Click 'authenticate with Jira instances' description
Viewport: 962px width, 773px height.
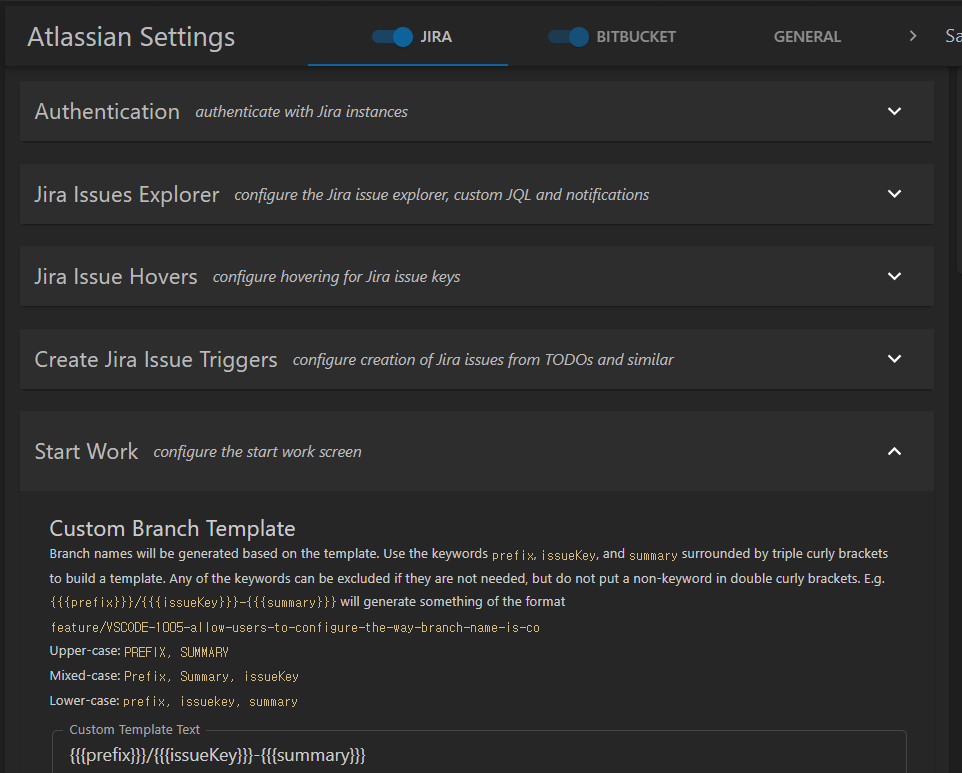point(301,112)
